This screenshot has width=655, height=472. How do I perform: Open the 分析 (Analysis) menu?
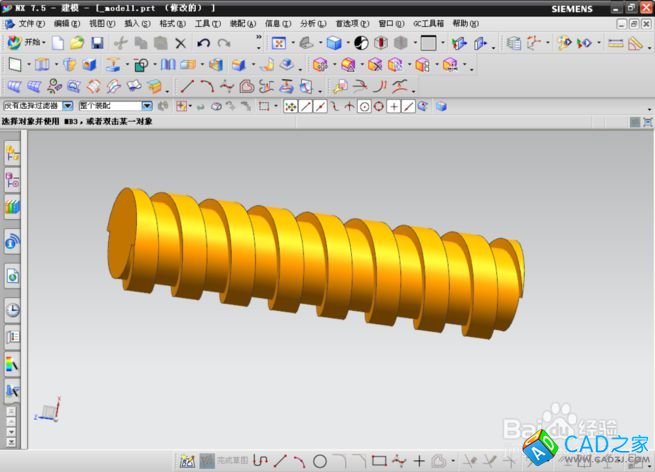[x=313, y=22]
